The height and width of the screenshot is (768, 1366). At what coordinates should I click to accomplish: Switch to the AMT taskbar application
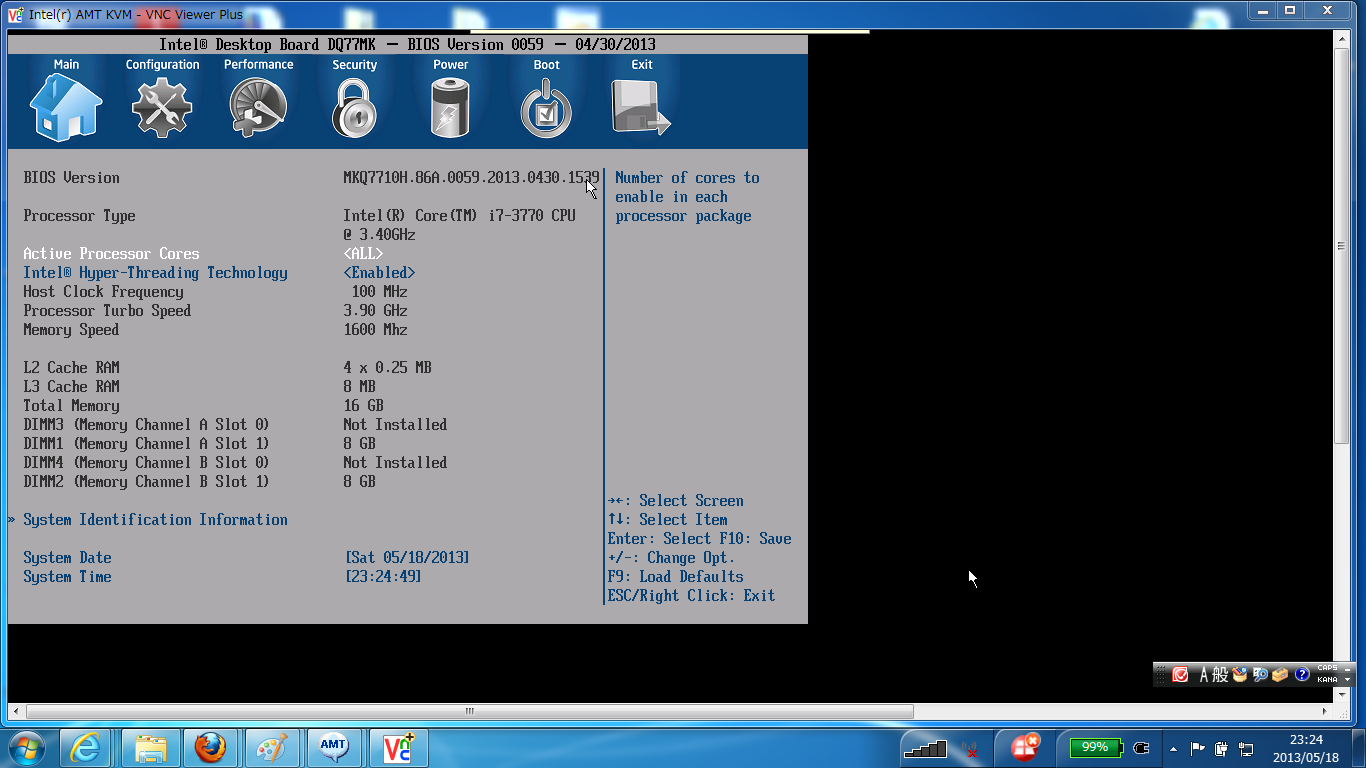334,747
